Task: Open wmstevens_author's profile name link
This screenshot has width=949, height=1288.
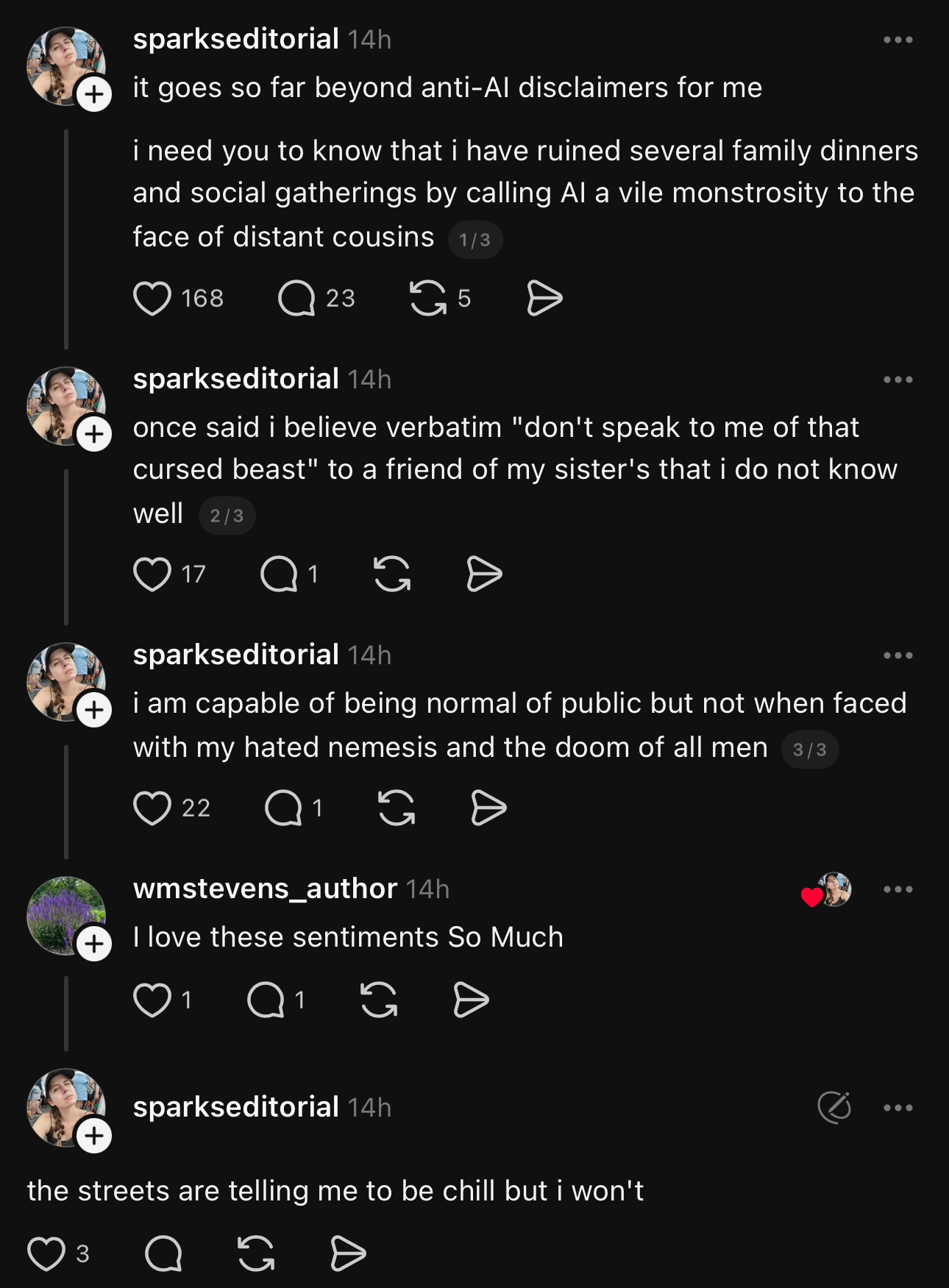Action: tap(265, 889)
